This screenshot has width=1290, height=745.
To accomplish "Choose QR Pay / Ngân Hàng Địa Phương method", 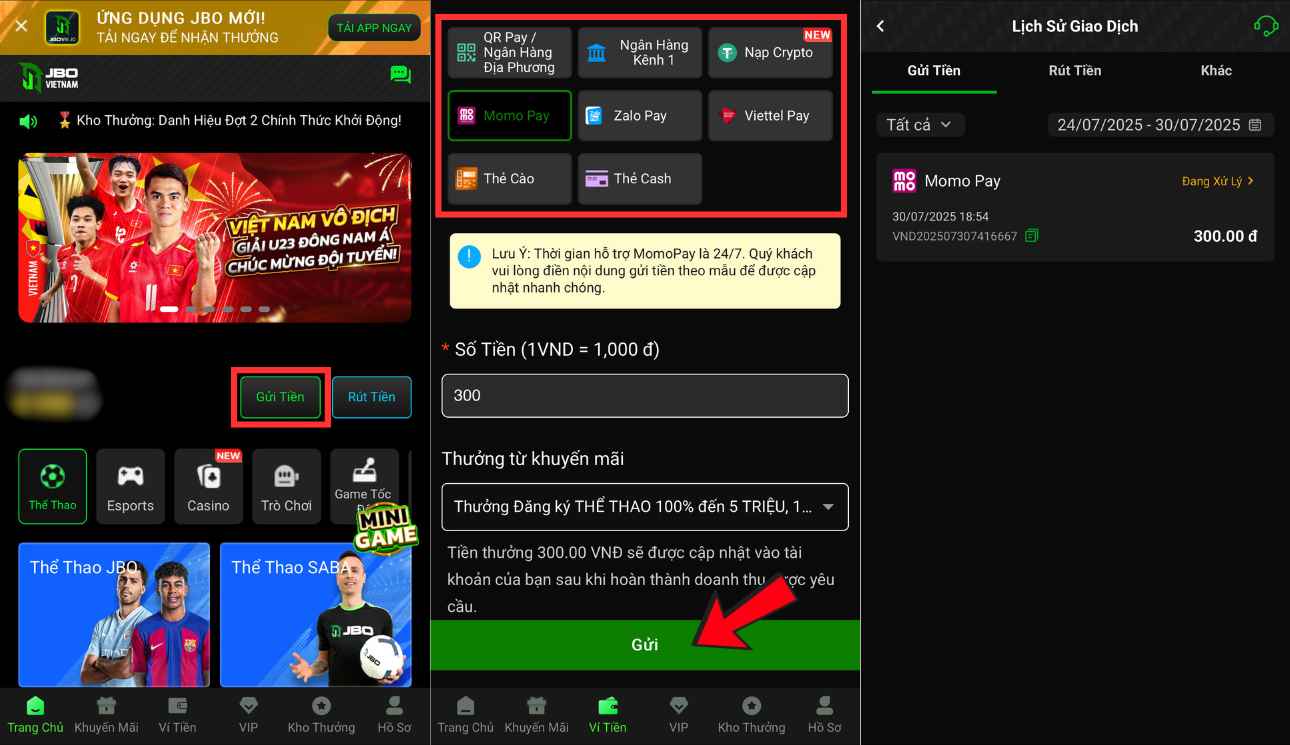I will coord(510,53).
